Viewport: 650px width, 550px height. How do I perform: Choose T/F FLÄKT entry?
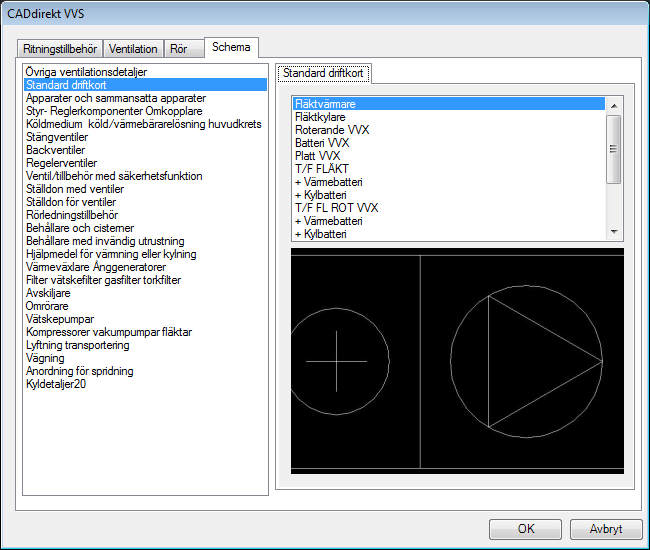click(x=449, y=169)
